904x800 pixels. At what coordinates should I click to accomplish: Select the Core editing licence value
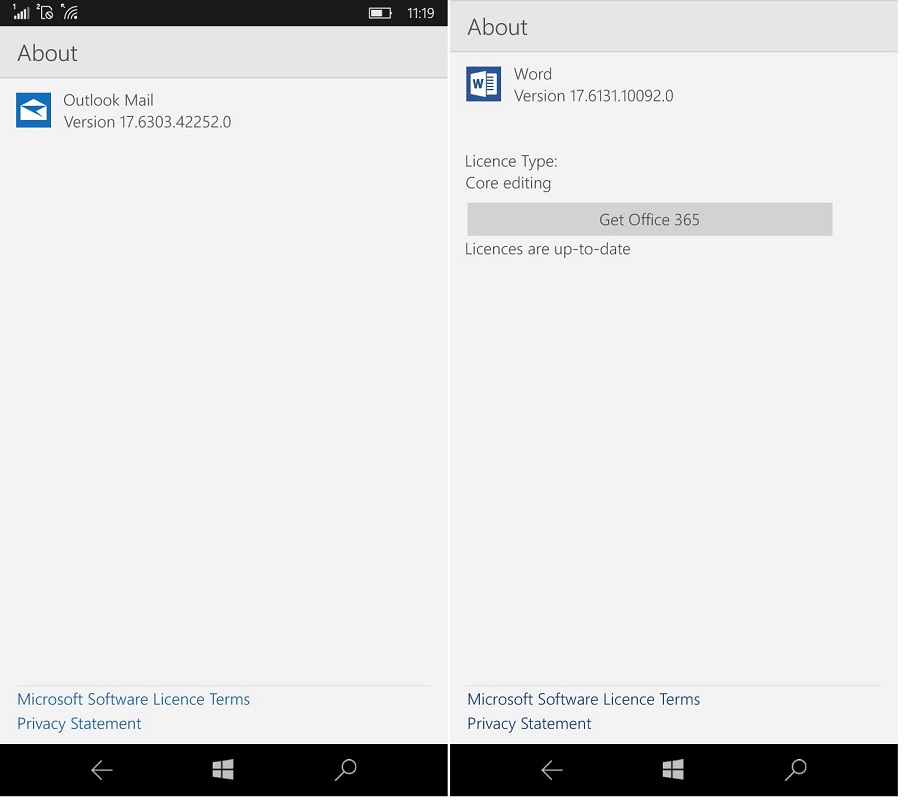coord(508,183)
